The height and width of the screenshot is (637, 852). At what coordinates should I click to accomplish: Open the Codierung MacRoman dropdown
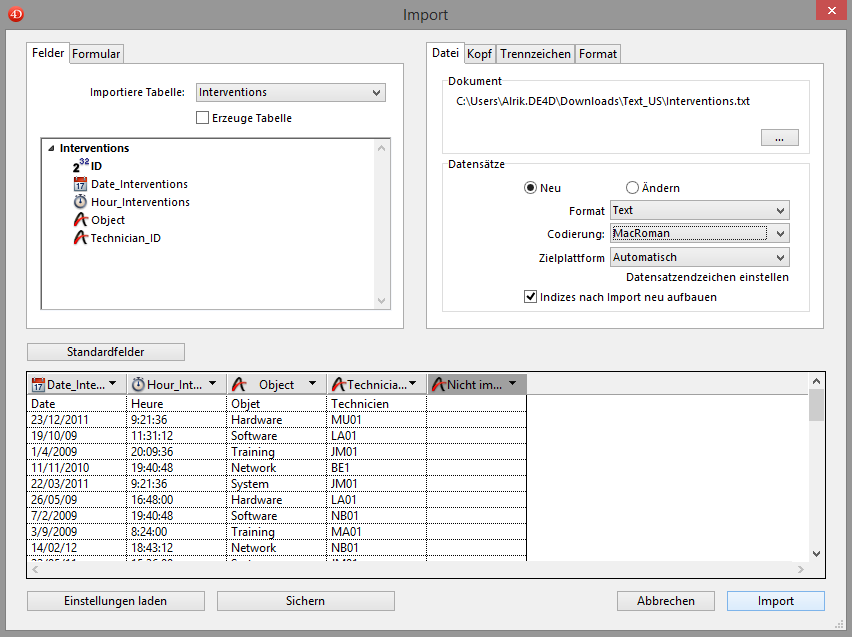click(699, 233)
